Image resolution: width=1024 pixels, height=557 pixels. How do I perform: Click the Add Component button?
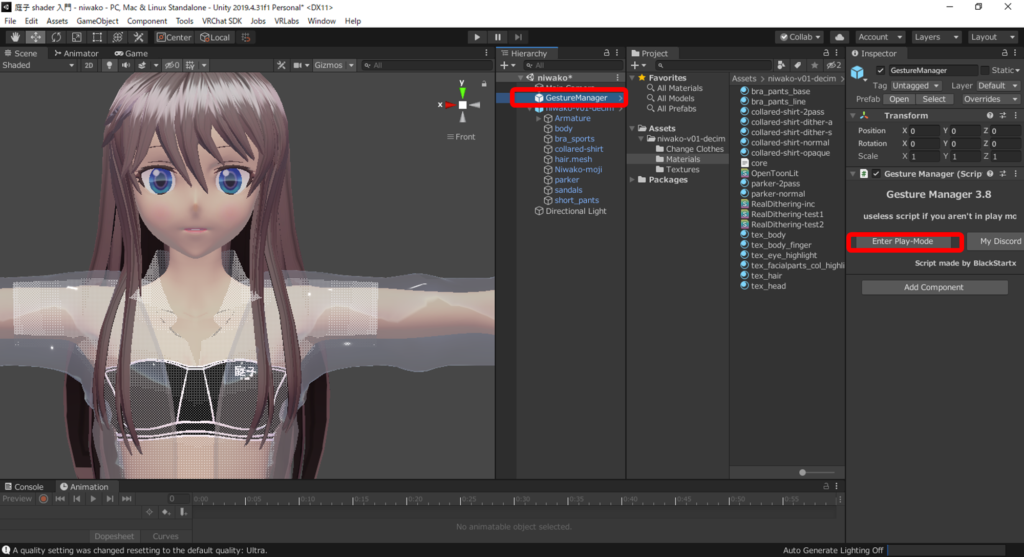(x=934, y=287)
